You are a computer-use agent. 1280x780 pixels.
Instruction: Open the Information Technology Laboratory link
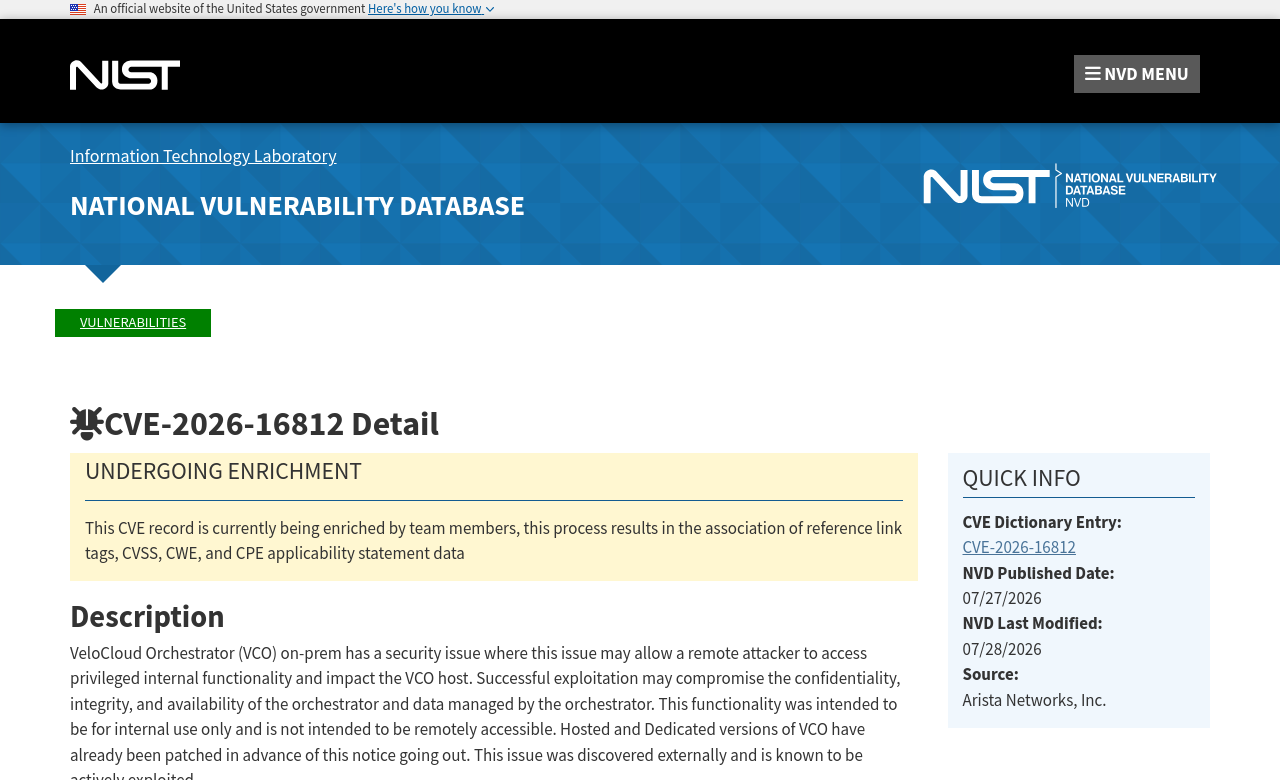point(203,156)
